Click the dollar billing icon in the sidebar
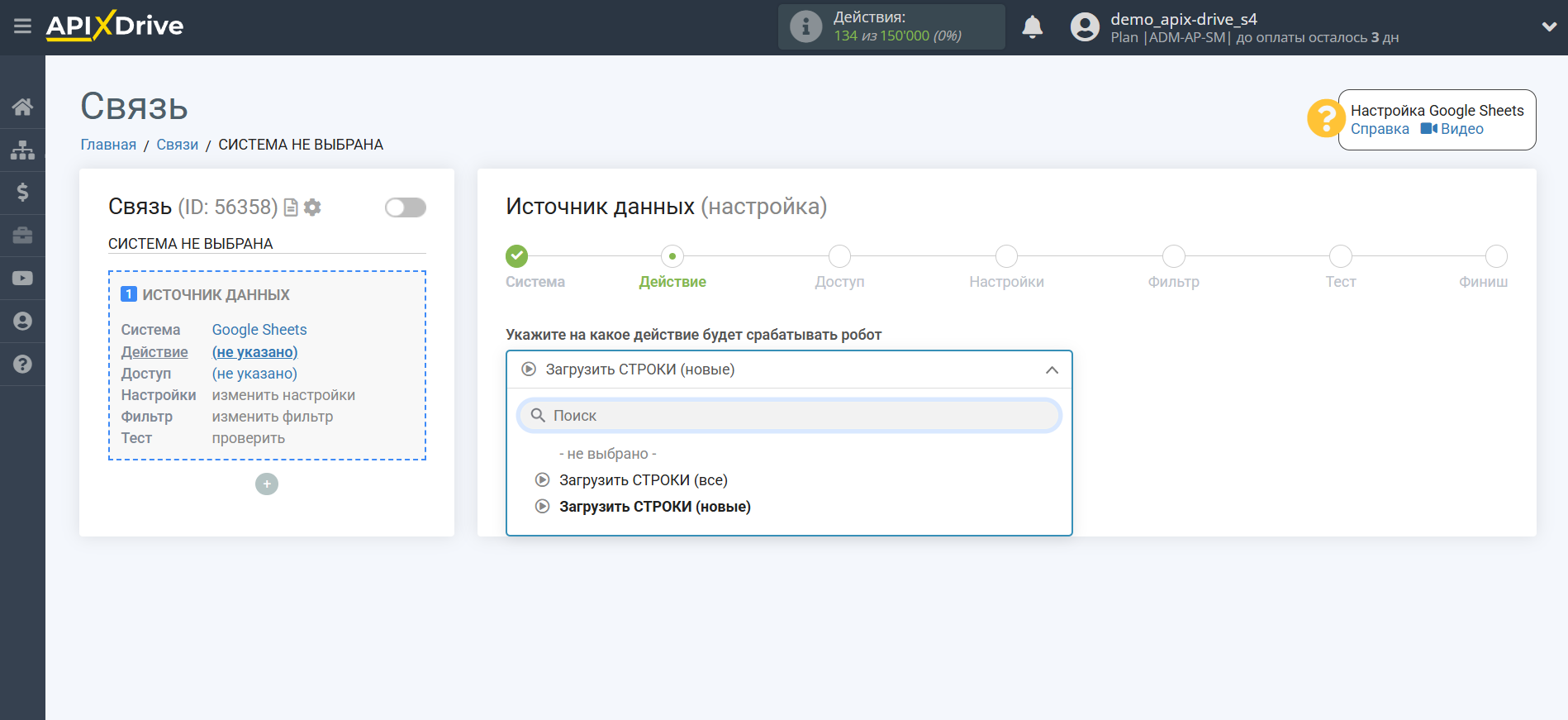 point(22,193)
